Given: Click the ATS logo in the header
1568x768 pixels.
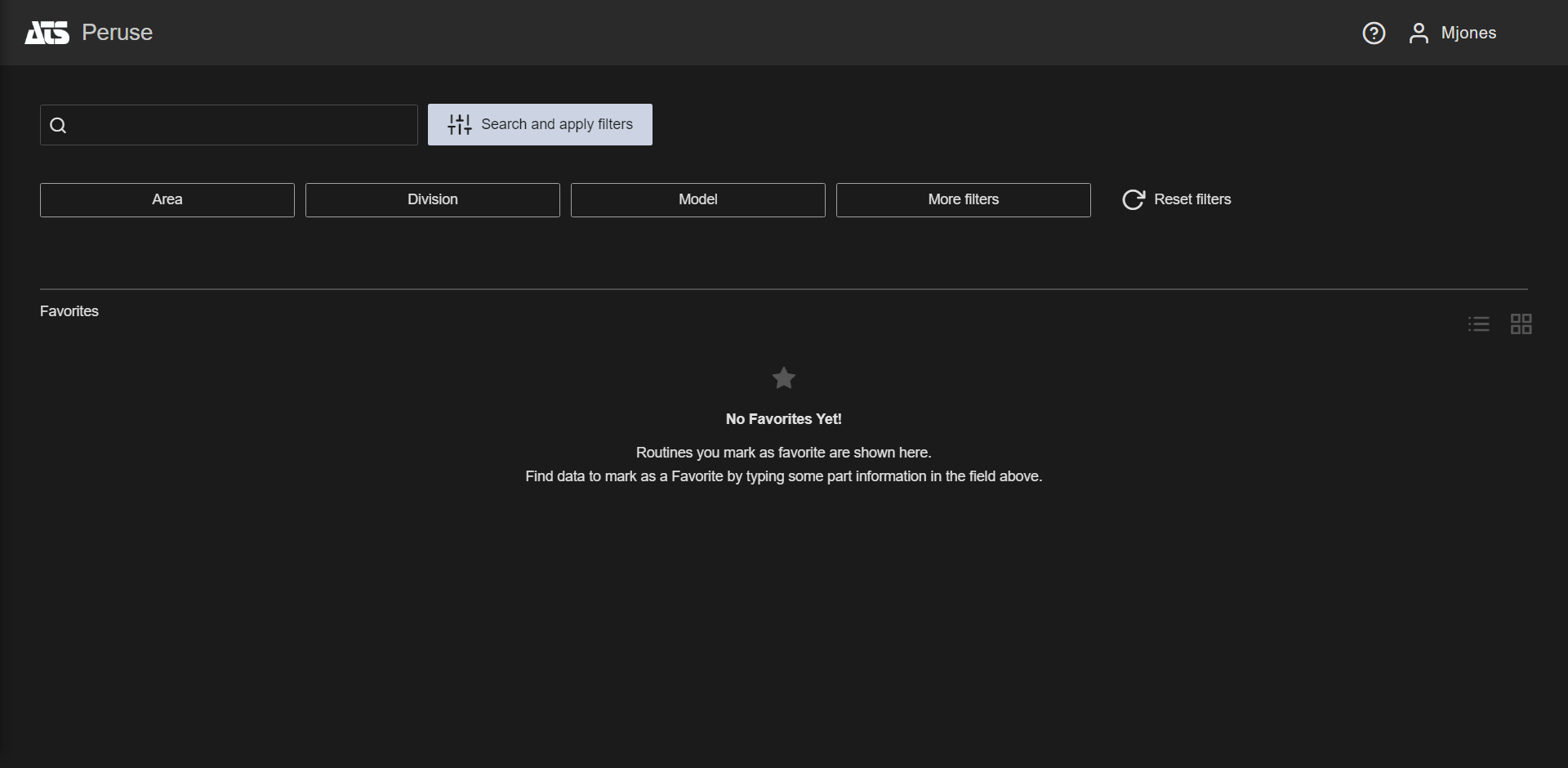Looking at the screenshot, I should 47,33.
